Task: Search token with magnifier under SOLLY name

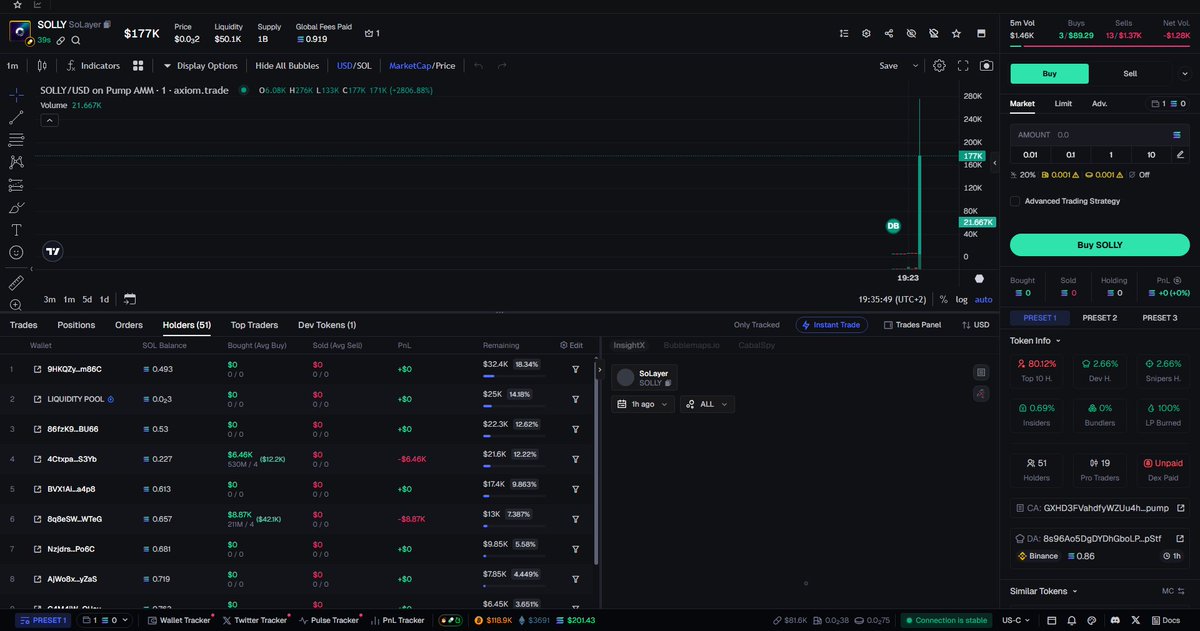Action: [x=76, y=40]
